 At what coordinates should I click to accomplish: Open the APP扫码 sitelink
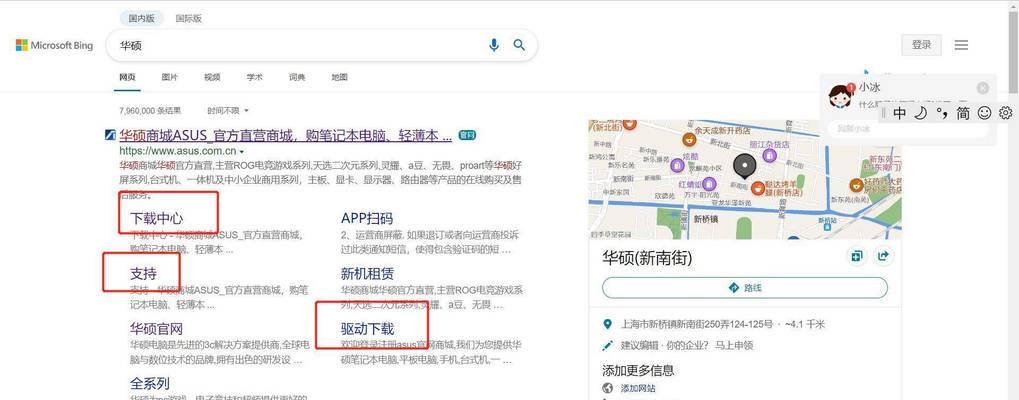tap(367, 218)
